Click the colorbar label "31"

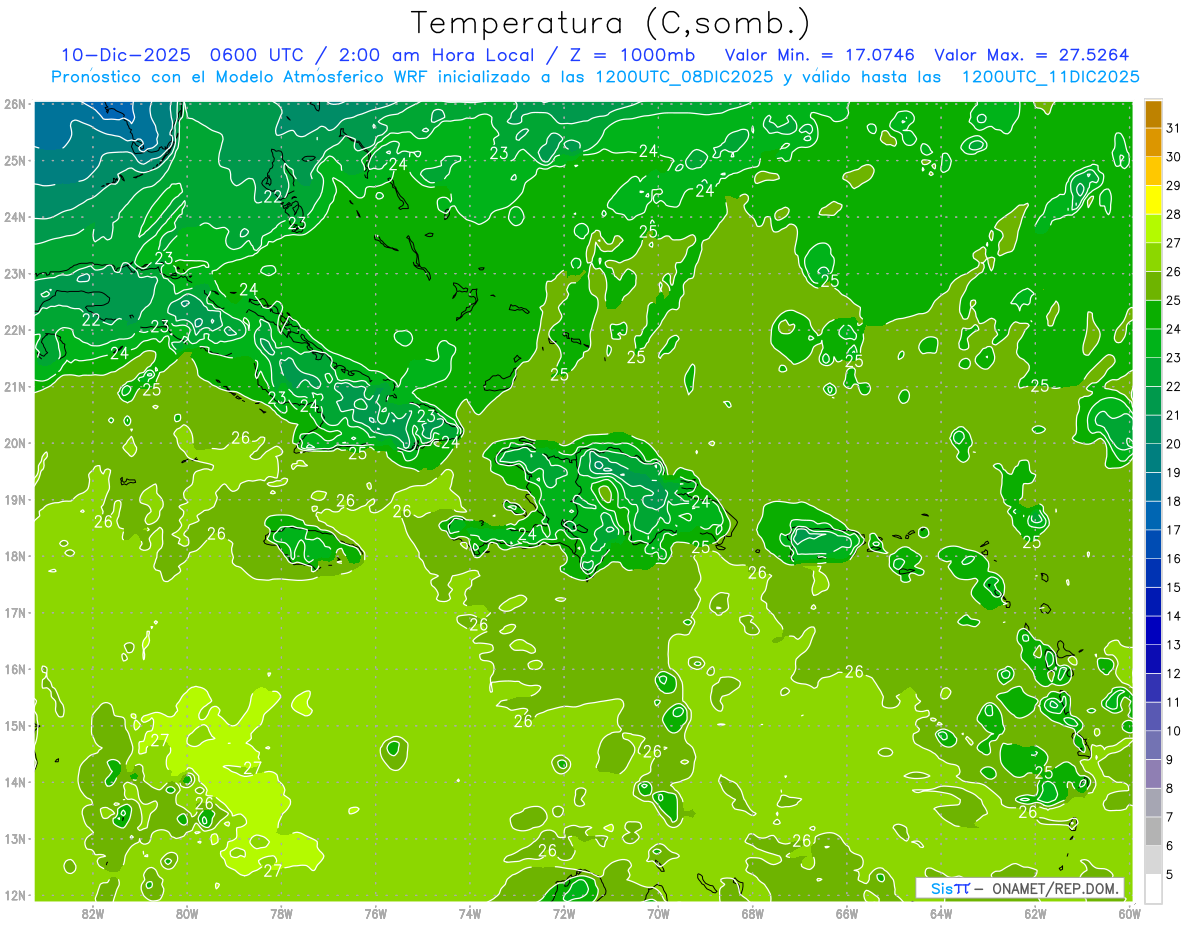[x=1174, y=129]
